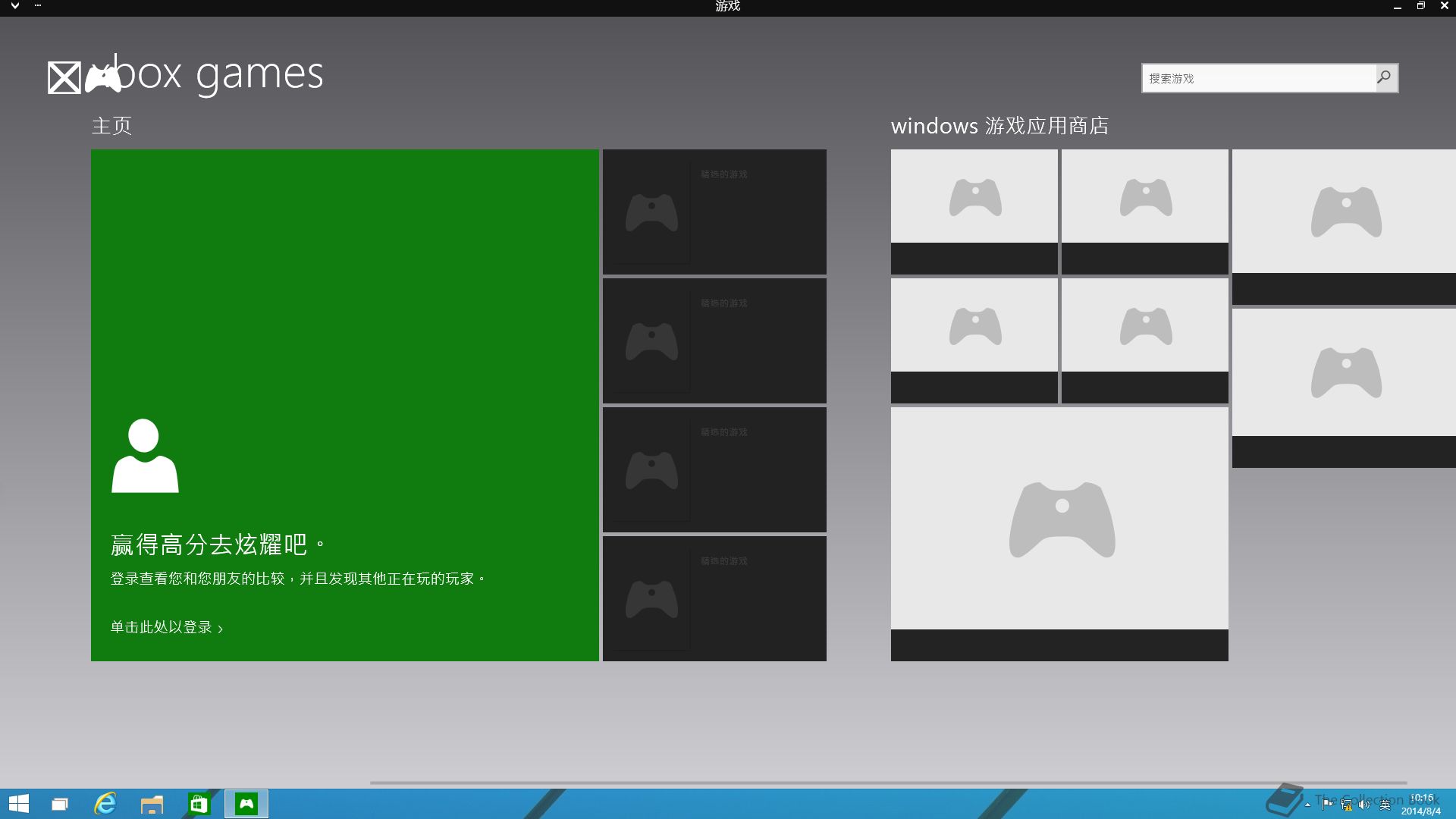The height and width of the screenshot is (819, 1456).
Task: Click the horizontal scrollbar above the taskbar
Action: (x=888, y=783)
